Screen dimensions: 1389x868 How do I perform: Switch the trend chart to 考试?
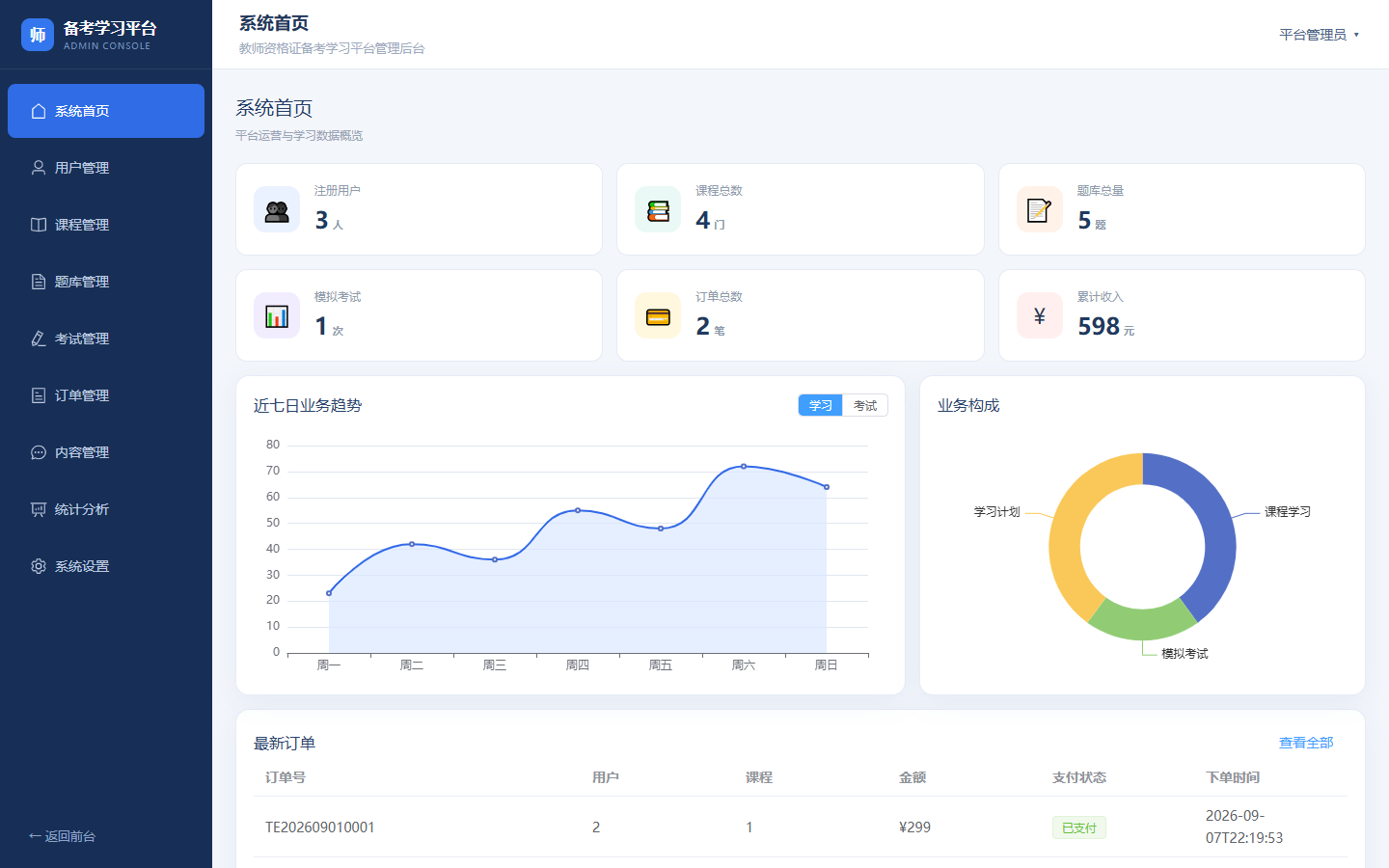[x=865, y=406]
